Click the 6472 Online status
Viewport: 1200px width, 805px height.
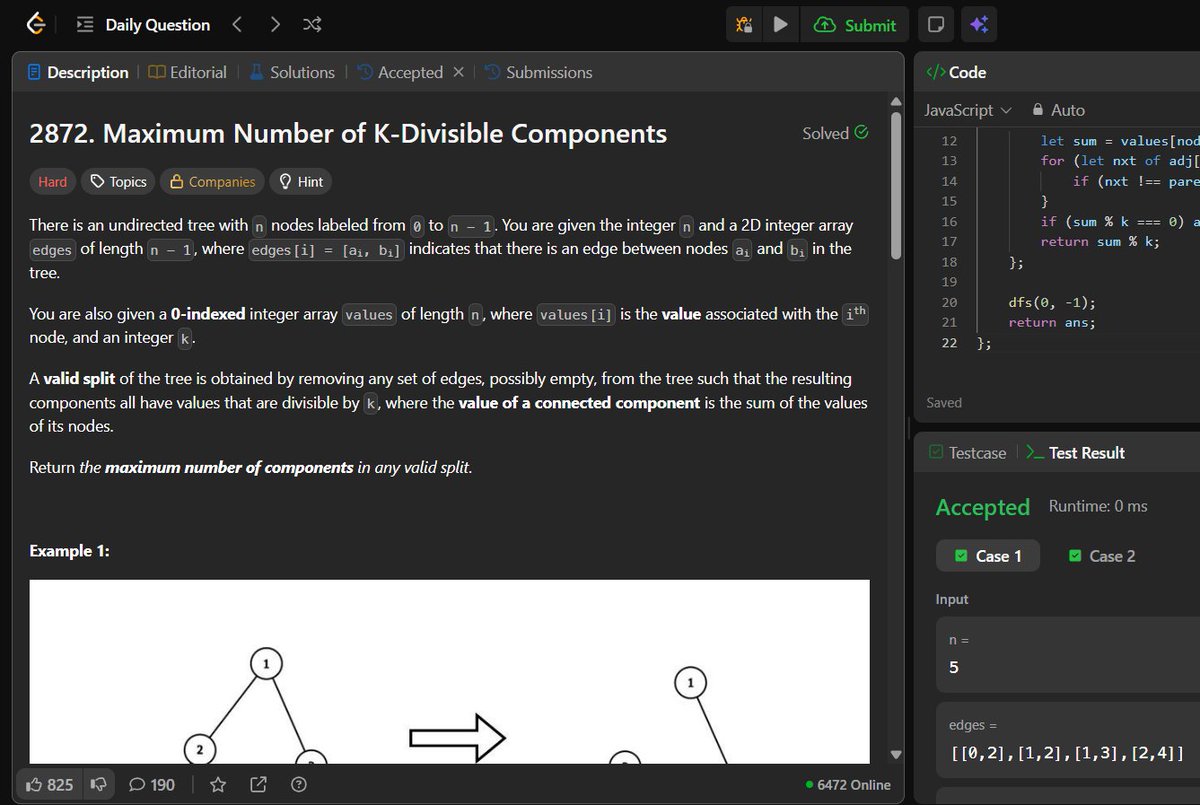[x=848, y=785]
